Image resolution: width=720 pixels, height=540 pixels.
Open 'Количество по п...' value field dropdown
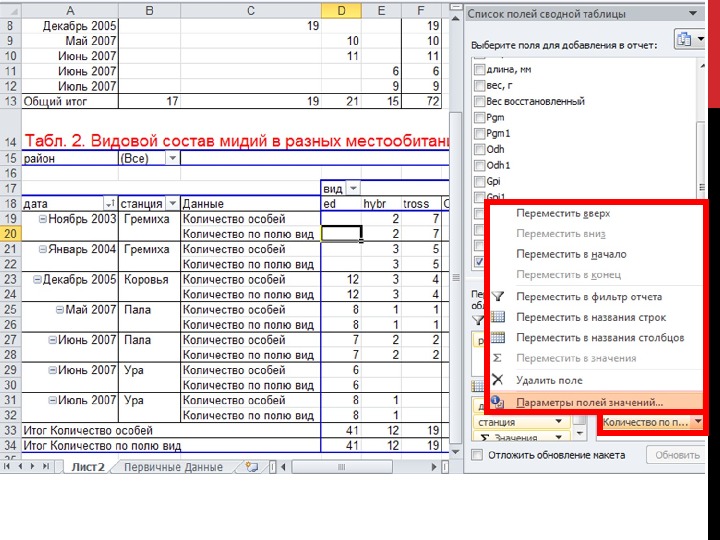[698, 422]
